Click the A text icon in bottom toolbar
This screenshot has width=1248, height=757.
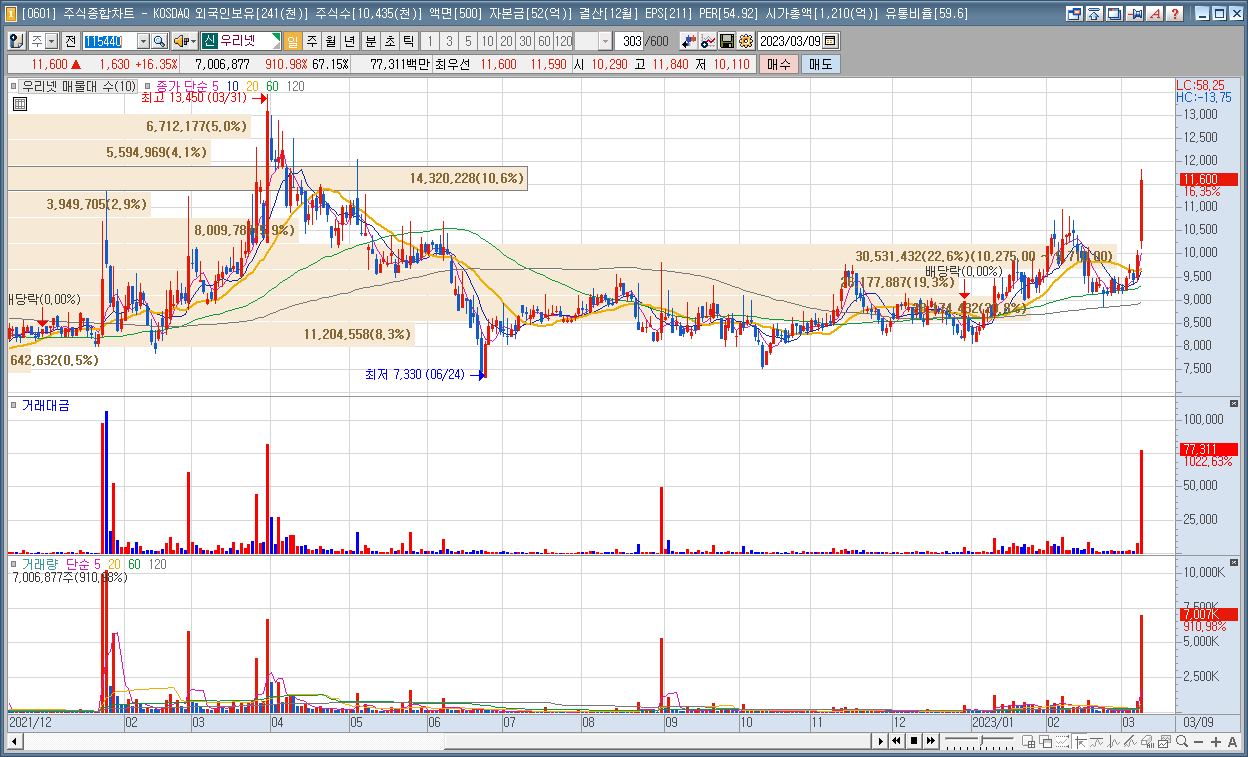tap(1232, 741)
